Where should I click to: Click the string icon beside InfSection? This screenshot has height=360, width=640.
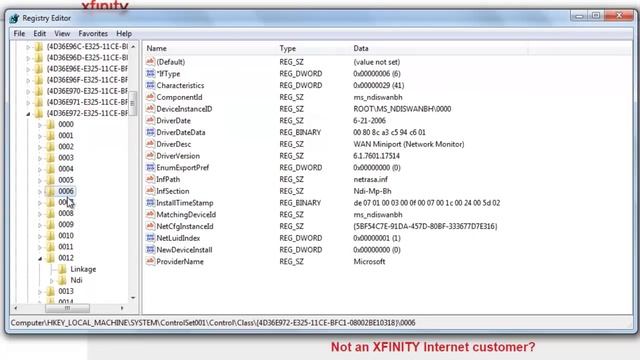[151, 191]
